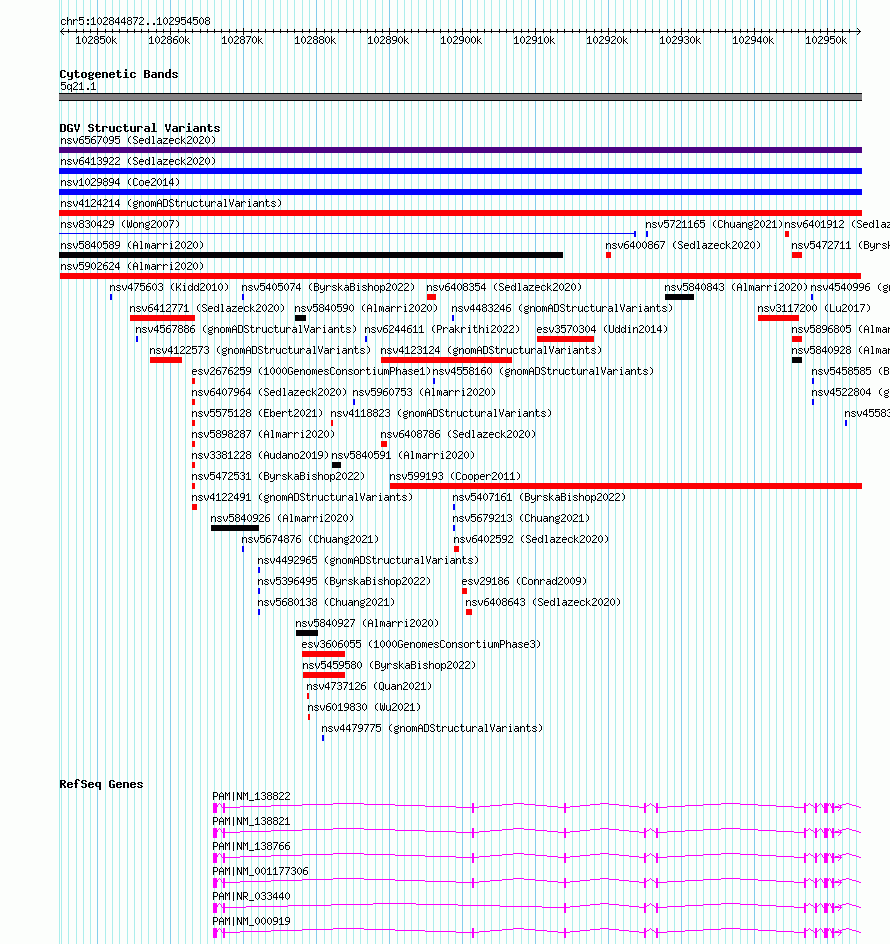
Task: Open the nsv5679213 (Chuang2021) label
Action: coord(521,518)
